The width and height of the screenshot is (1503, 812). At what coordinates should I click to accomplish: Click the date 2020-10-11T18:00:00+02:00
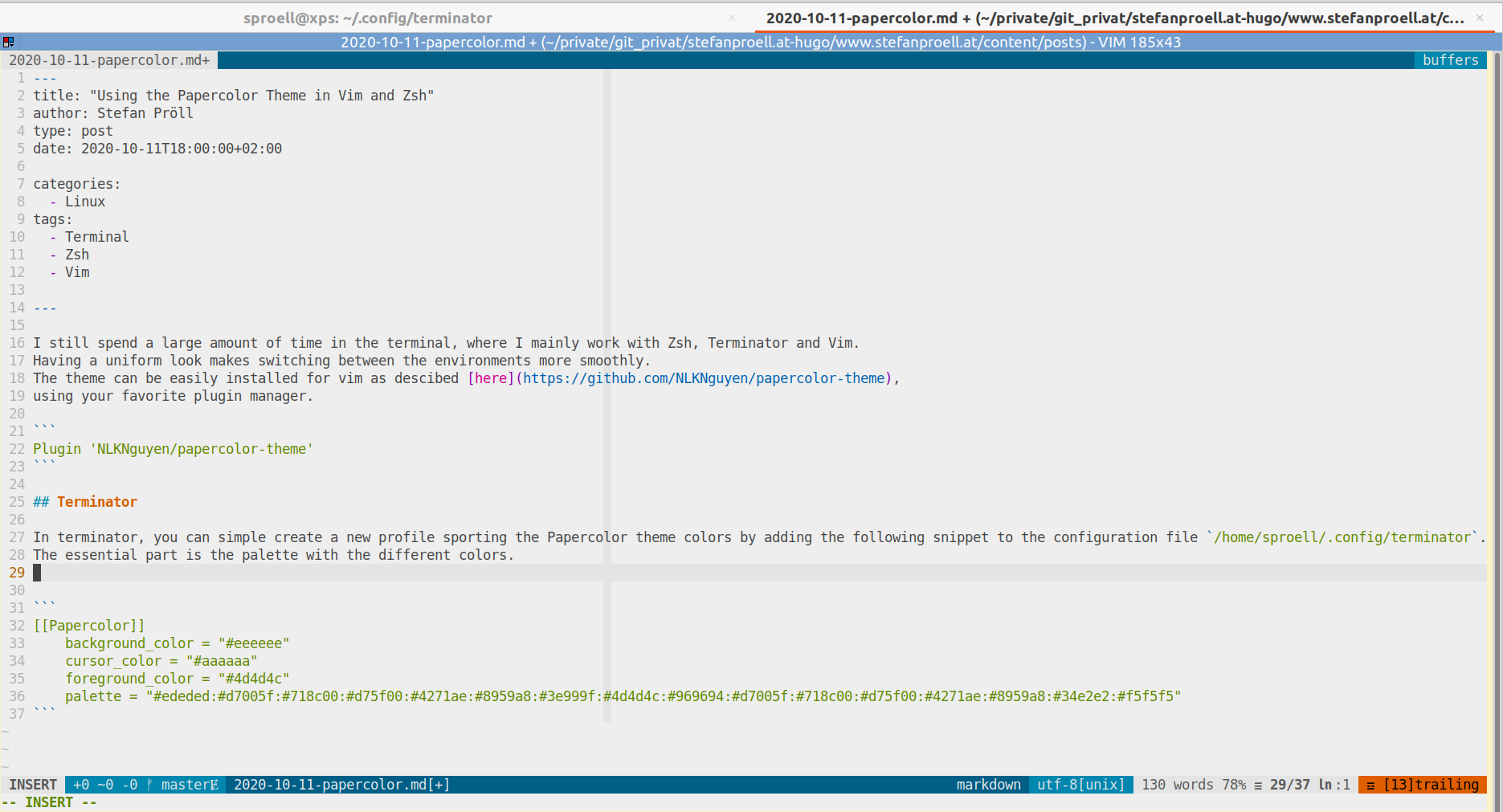(182, 149)
